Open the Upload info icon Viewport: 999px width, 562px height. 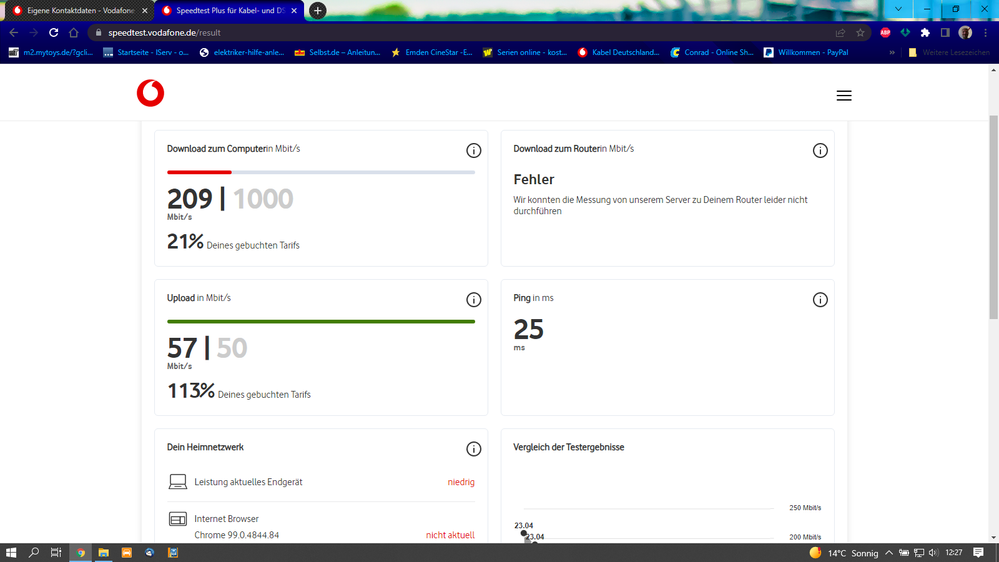pyautogui.click(x=473, y=299)
